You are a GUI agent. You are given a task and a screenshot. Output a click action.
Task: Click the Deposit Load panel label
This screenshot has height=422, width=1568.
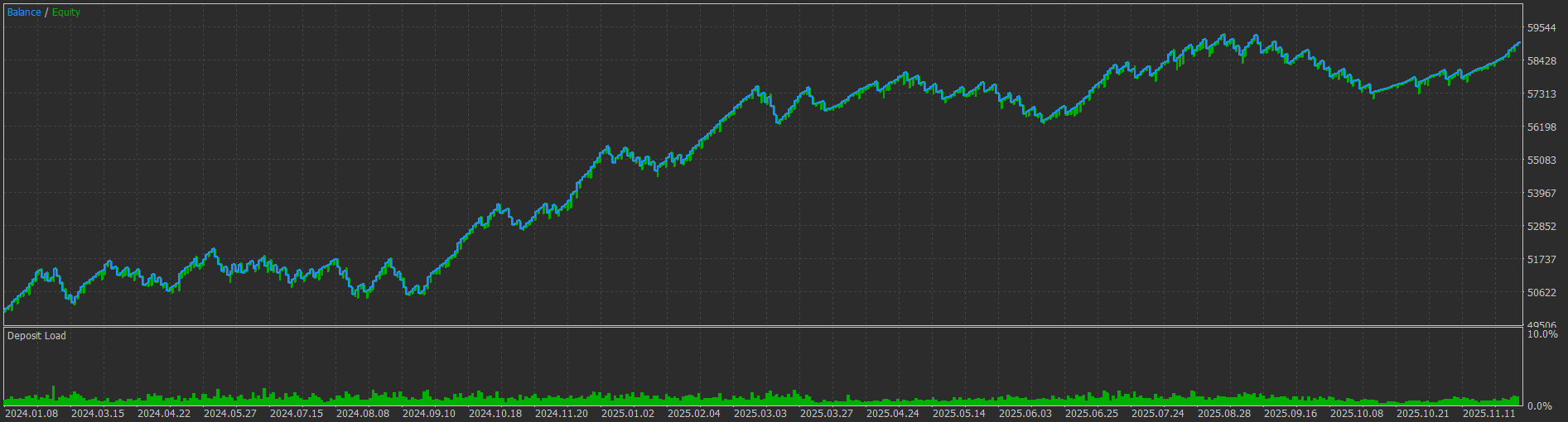pyautogui.click(x=36, y=336)
